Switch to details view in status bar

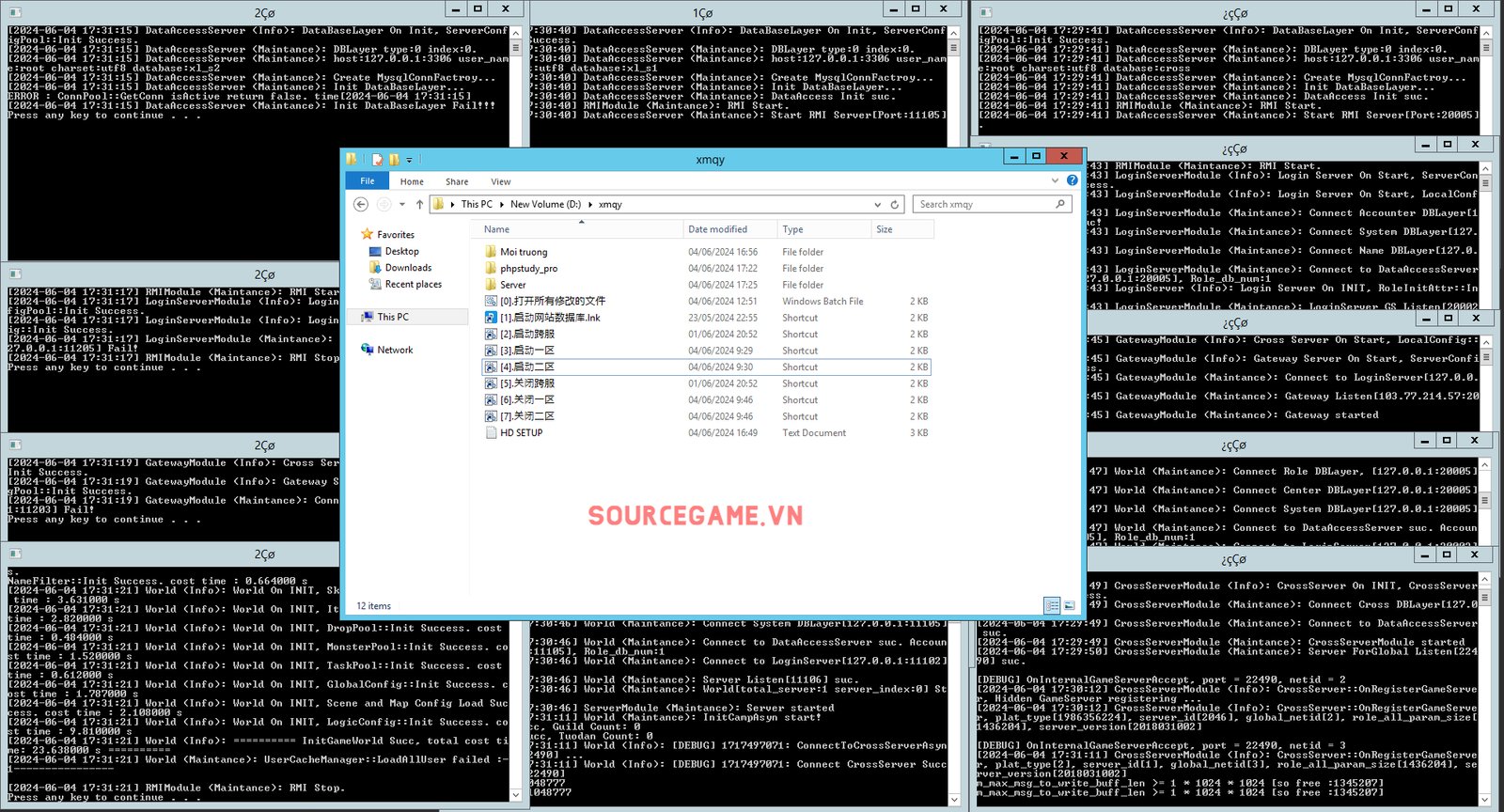click(1052, 606)
